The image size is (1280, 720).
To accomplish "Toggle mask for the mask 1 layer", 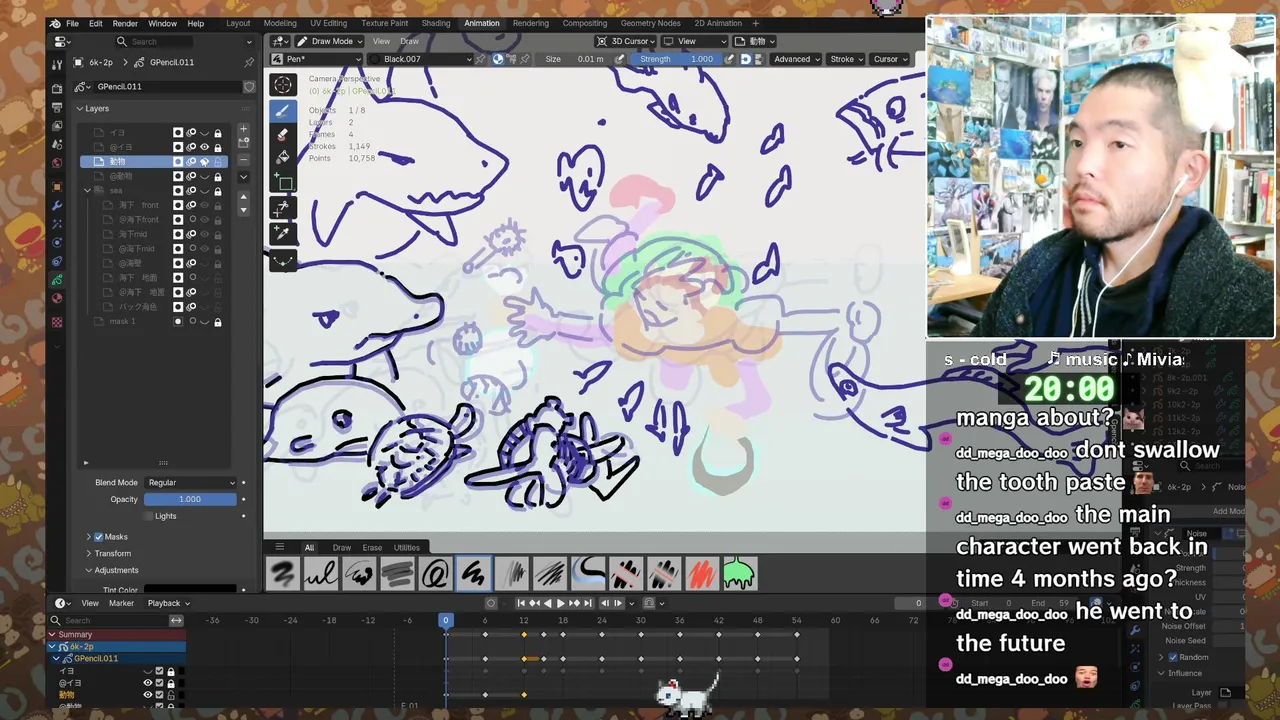I will [x=178, y=321].
